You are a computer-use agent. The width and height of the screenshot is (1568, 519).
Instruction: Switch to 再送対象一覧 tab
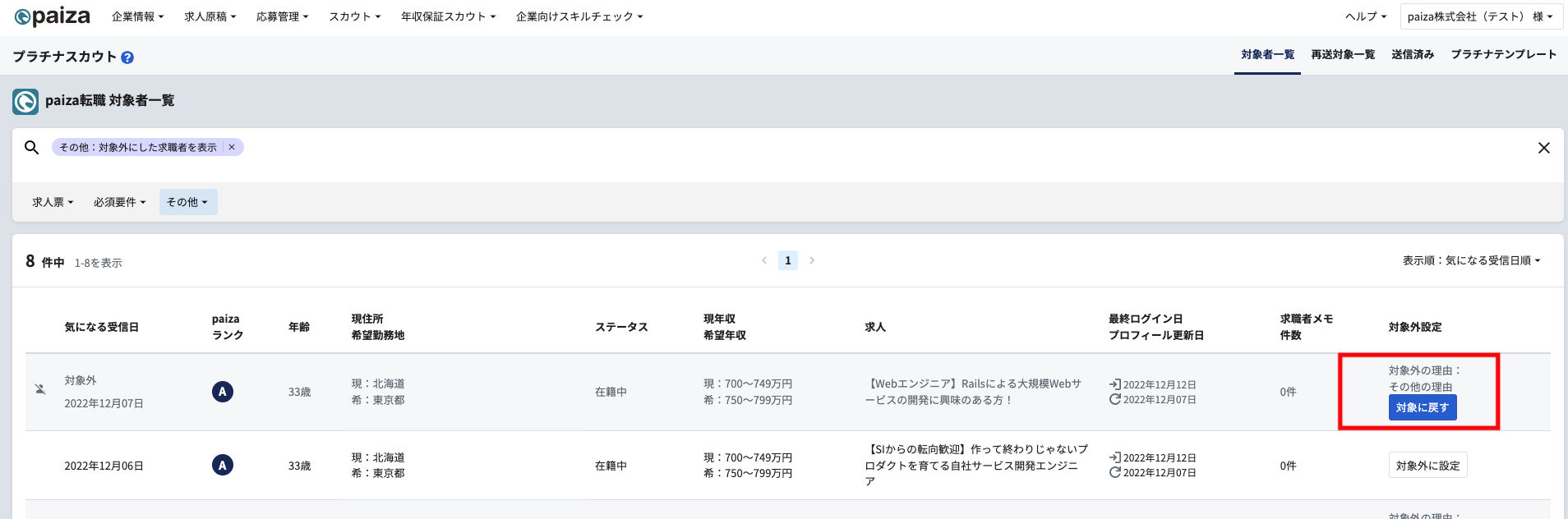click(1343, 54)
